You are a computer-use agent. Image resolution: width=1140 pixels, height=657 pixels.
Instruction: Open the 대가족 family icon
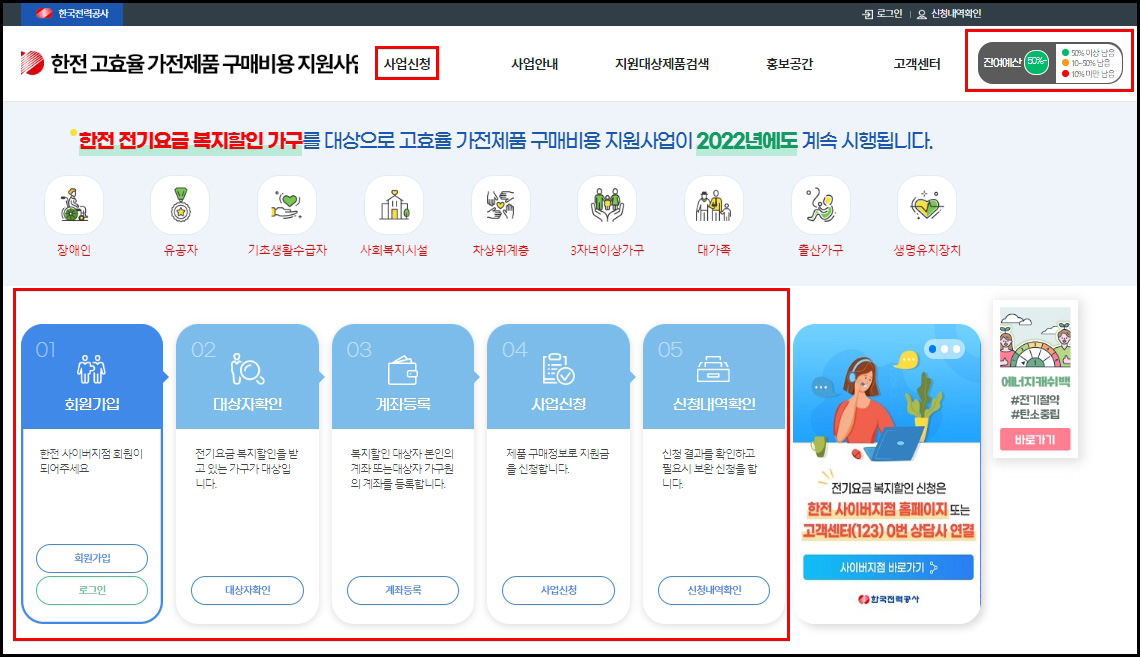(x=713, y=205)
